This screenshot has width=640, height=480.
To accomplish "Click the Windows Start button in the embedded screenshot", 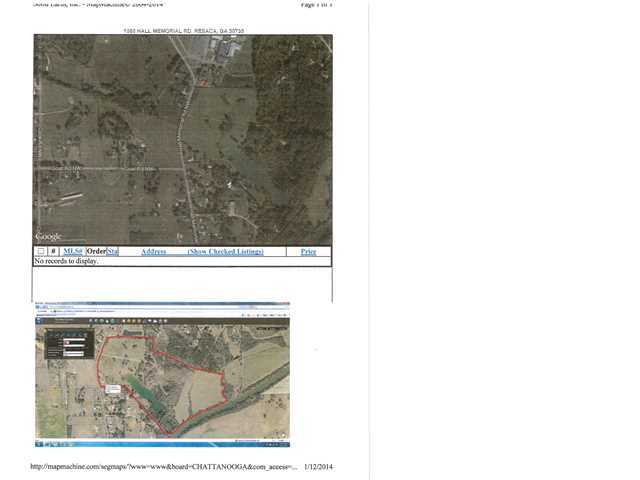I will pos(39,444).
